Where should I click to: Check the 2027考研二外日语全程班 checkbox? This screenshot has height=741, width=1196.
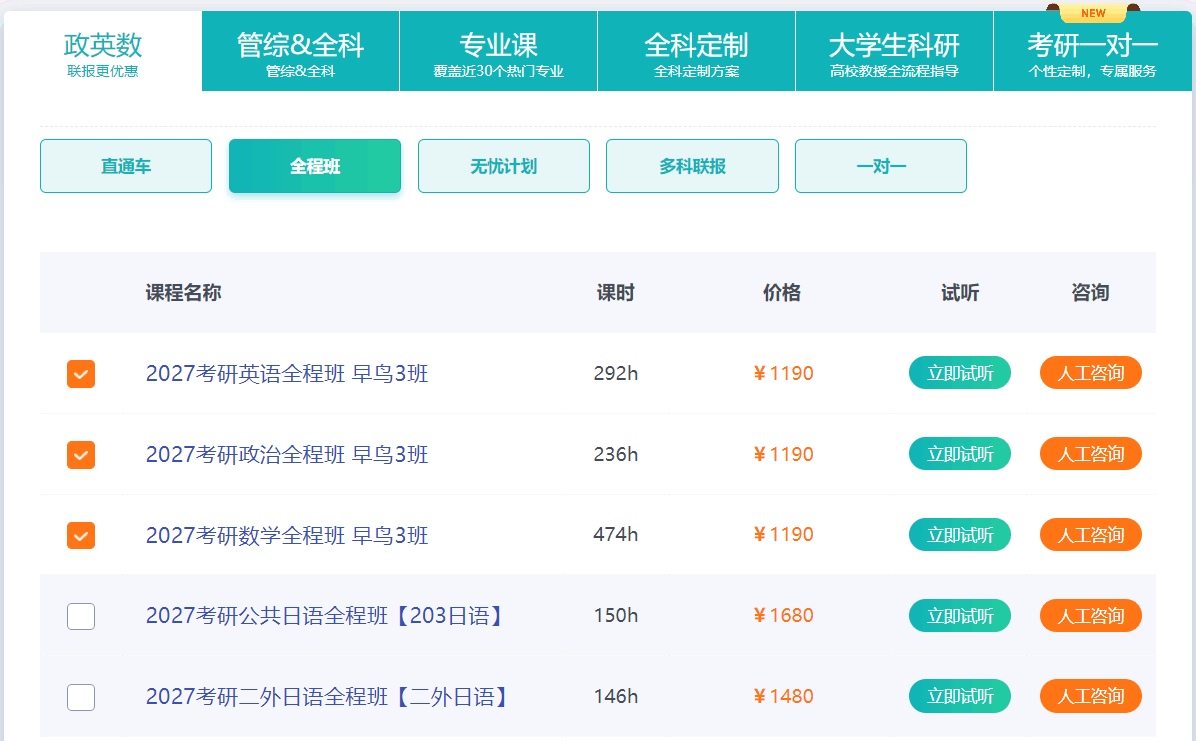81,697
